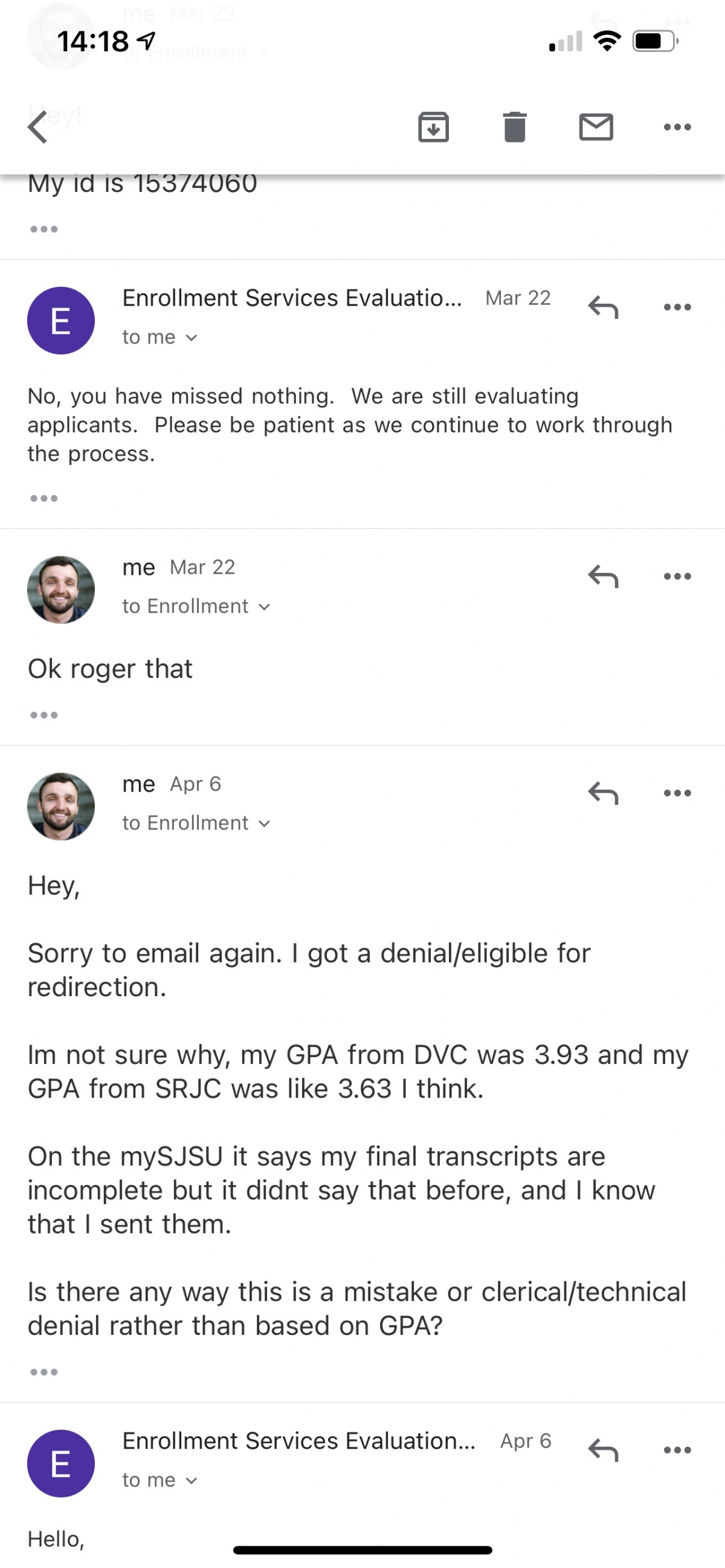Tap the purple E sender avatar for Mar 22
This screenshot has width=725, height=1568.
click(61, 321)
